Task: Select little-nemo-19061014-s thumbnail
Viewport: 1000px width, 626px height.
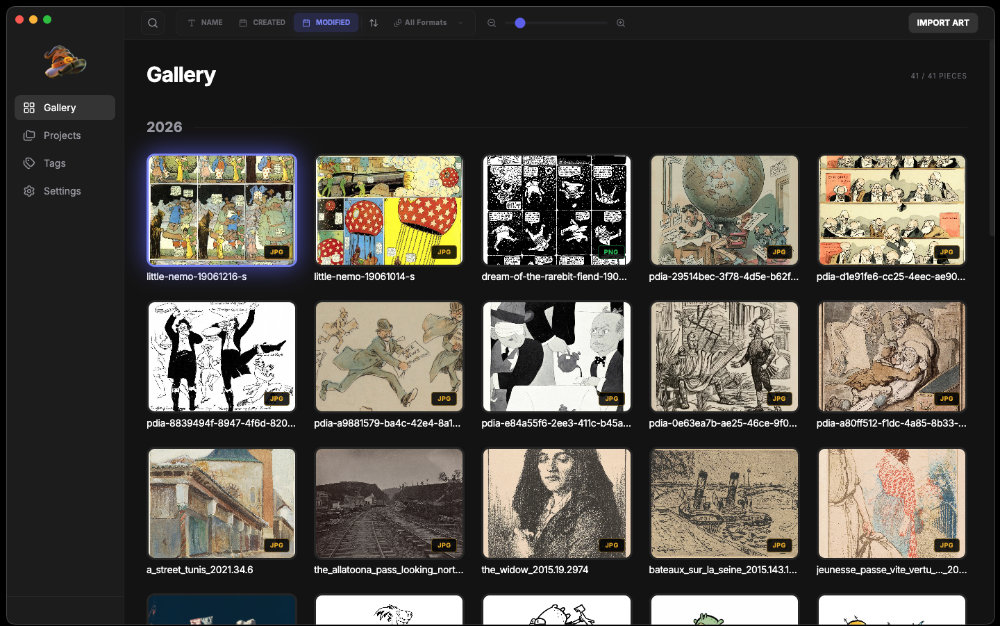Action: pos(389,210)
